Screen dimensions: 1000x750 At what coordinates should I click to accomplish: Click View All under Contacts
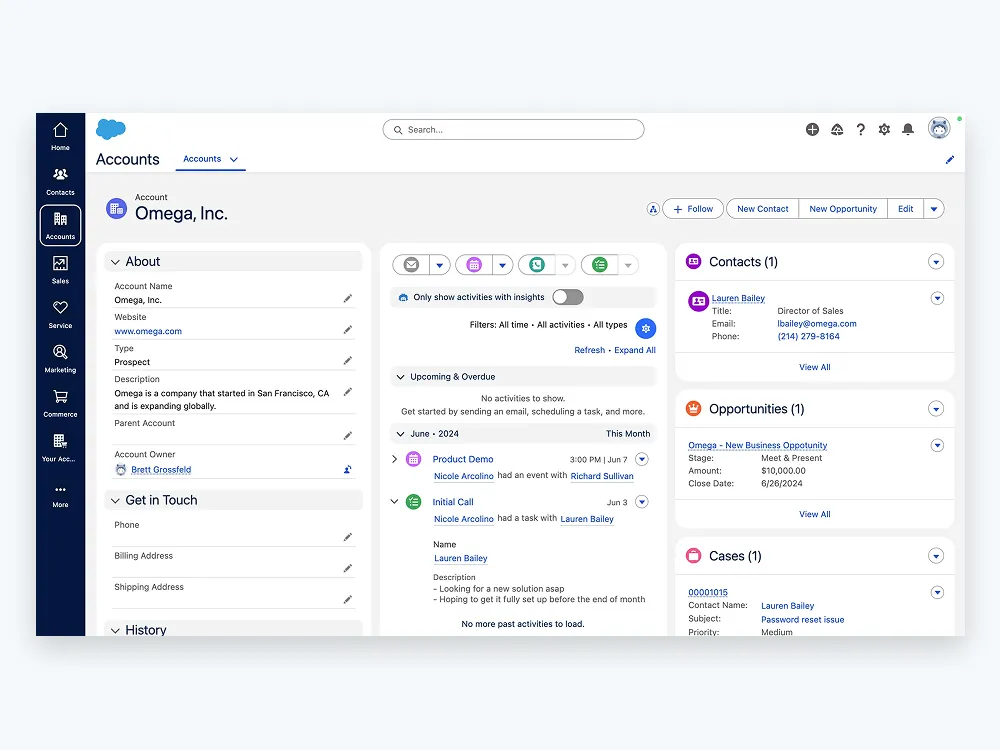814,367
